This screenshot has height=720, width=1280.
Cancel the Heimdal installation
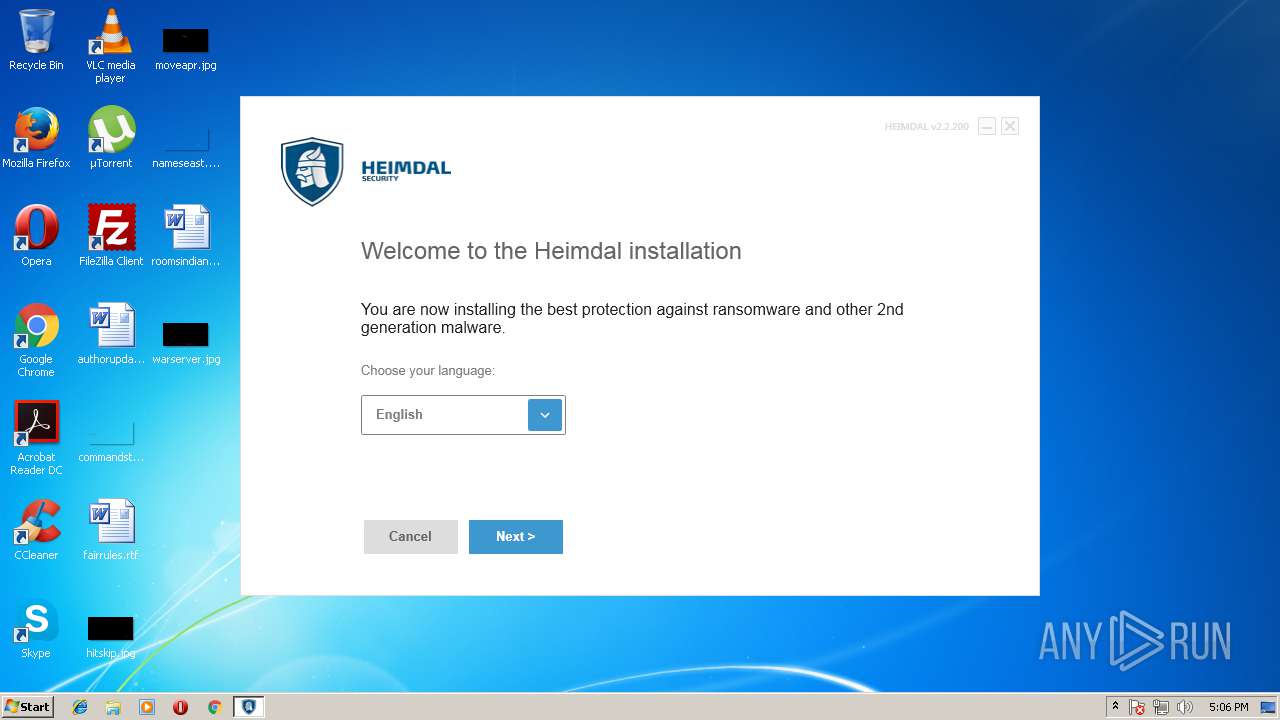(x=410, y=537)
